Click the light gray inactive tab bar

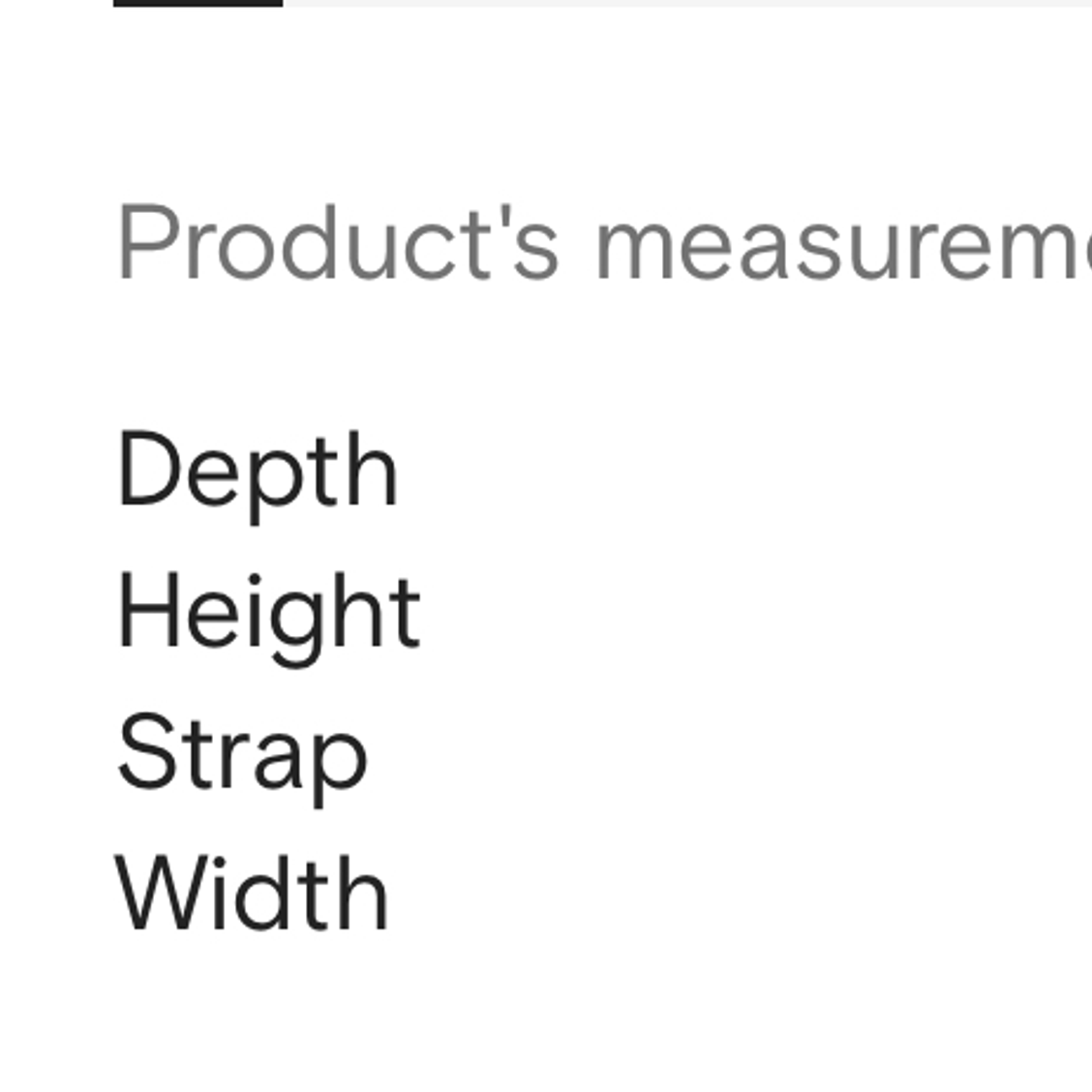(687, 4)
